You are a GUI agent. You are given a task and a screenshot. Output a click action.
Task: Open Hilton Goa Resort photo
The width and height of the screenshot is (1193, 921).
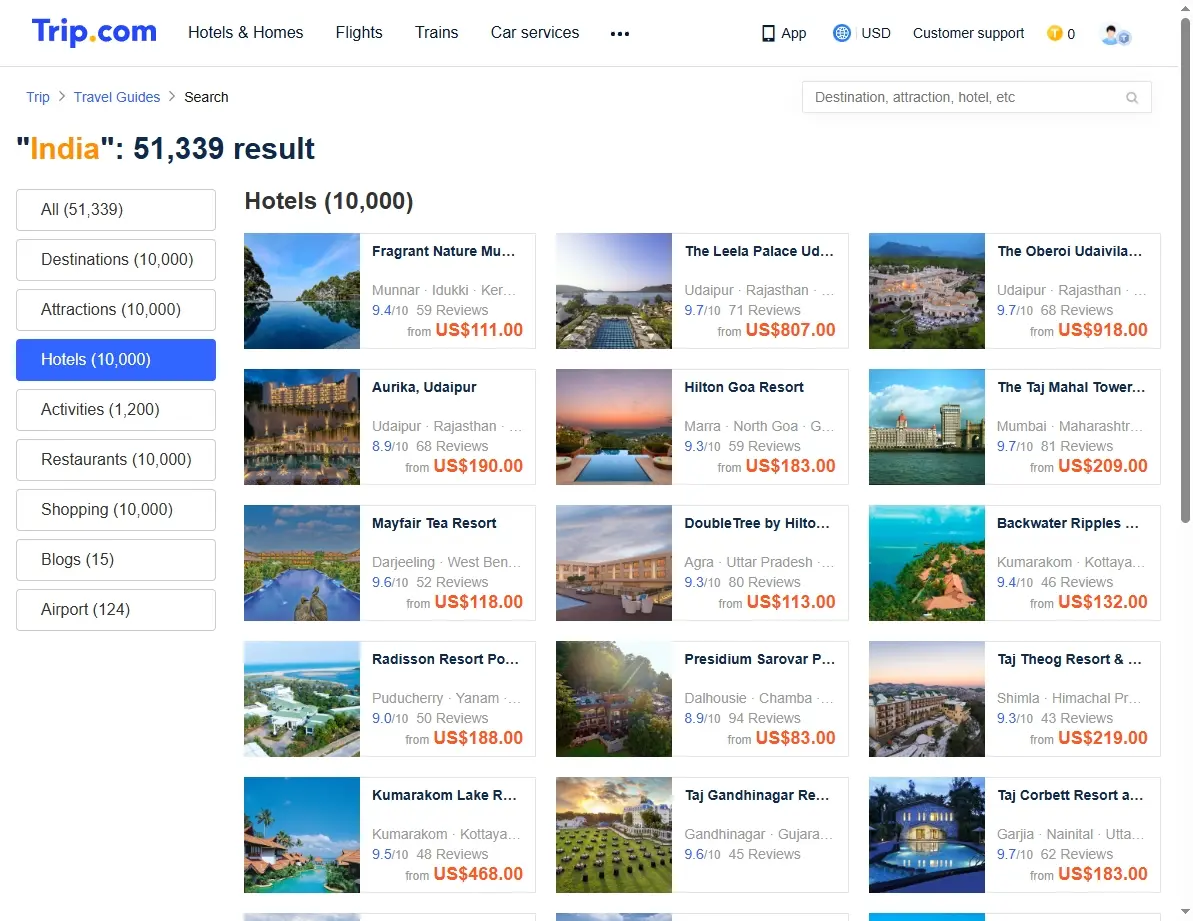click(614, 427)
